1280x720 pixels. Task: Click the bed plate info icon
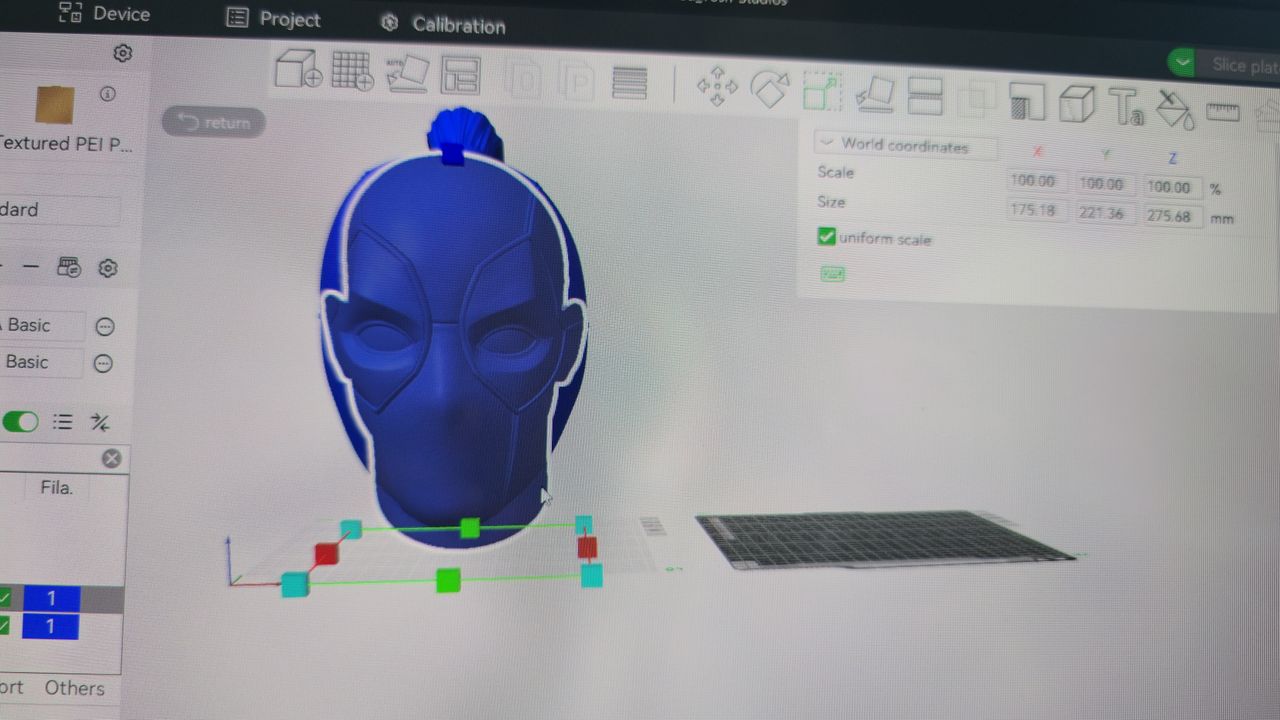(x=108, y=94)
